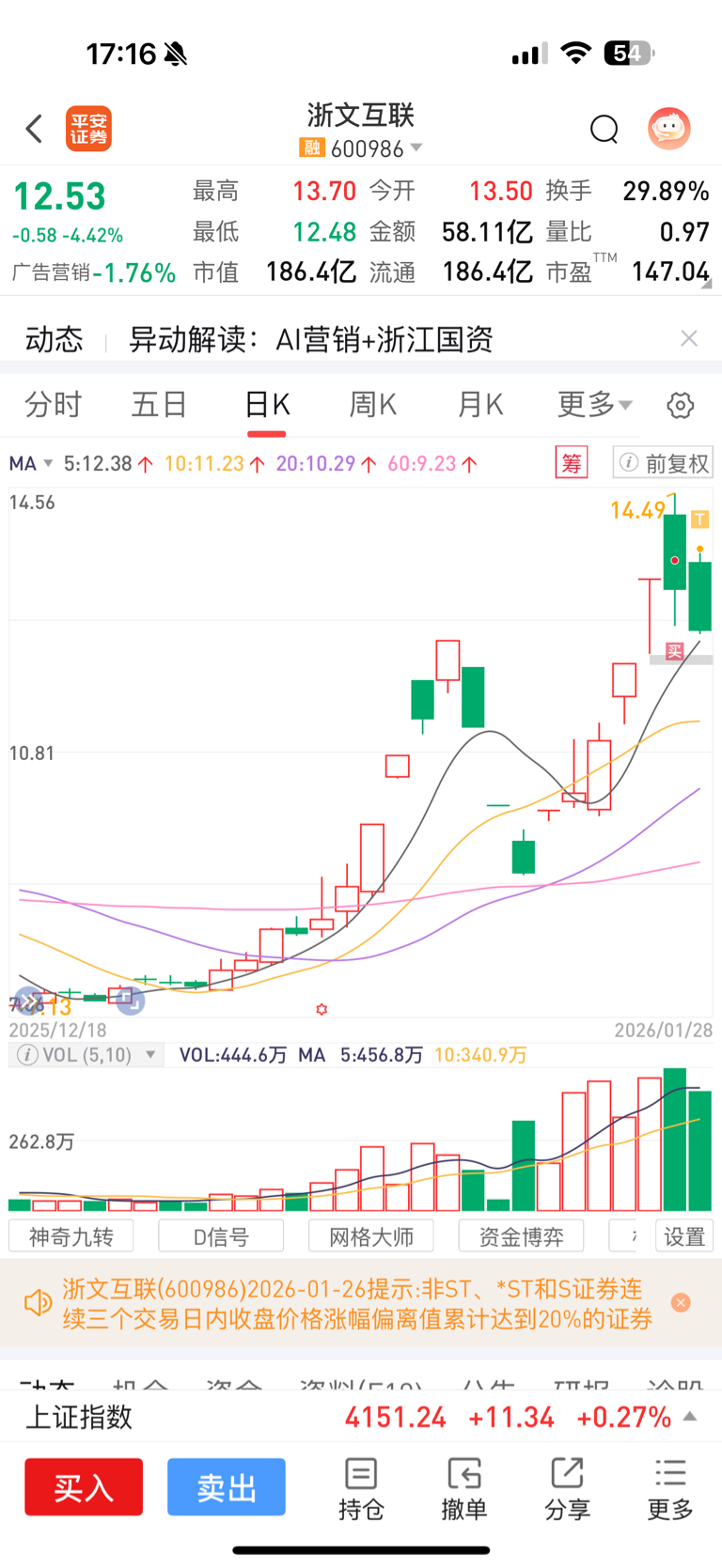722x1568 pixels.
Task: Open the avatar assistant icon
Action: 669,129
